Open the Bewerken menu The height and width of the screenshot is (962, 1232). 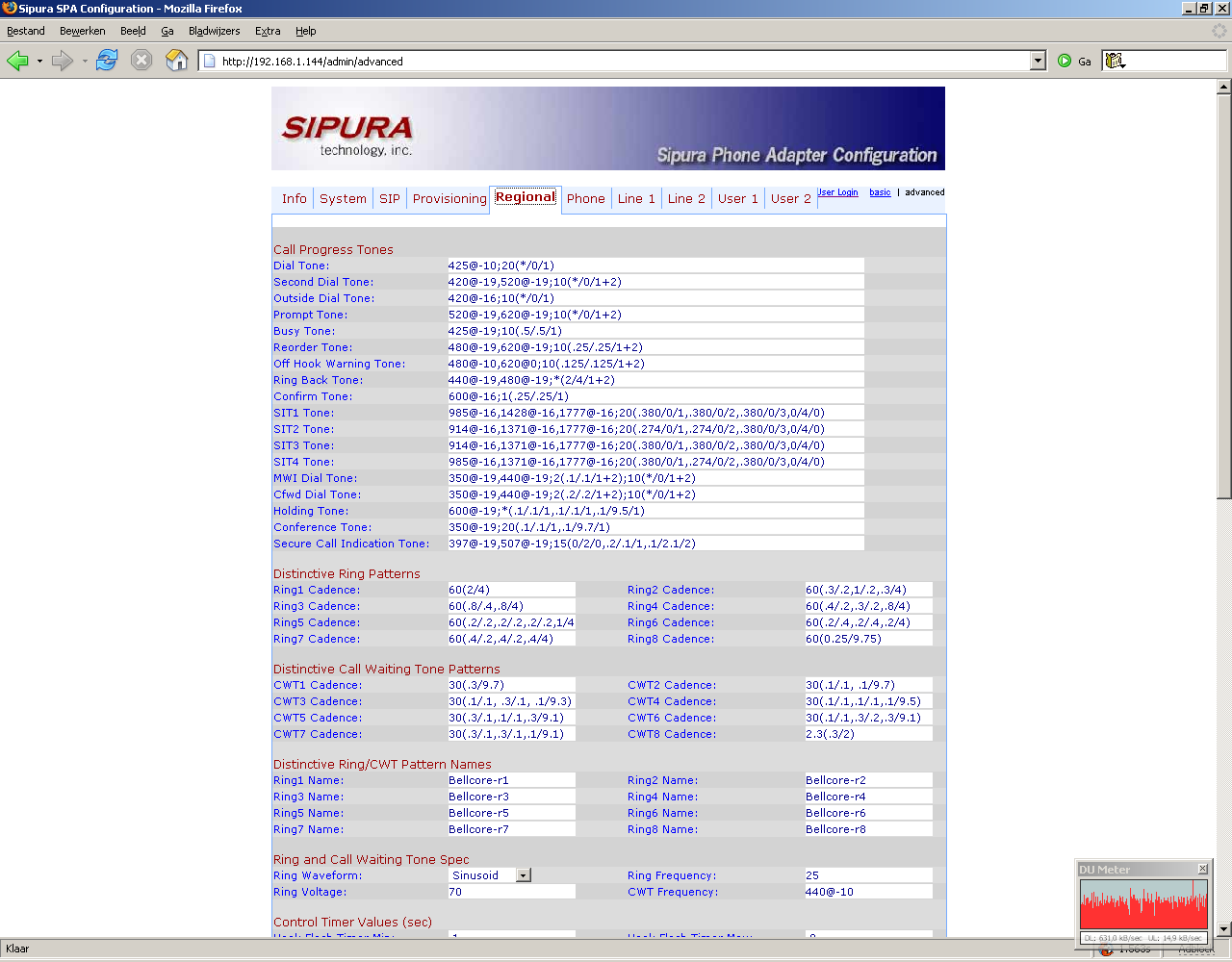(83, 31)
